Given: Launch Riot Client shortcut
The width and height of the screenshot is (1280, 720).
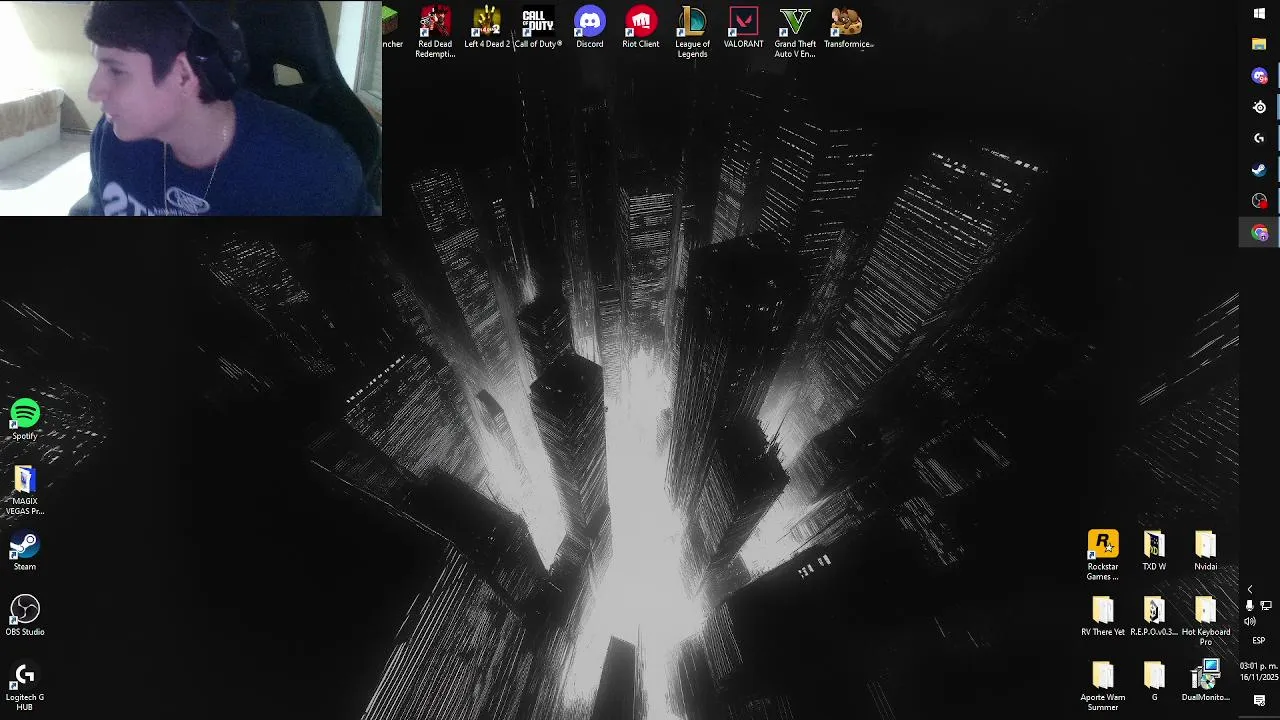Looking at the screenshot, I should (x=641, y=28).
